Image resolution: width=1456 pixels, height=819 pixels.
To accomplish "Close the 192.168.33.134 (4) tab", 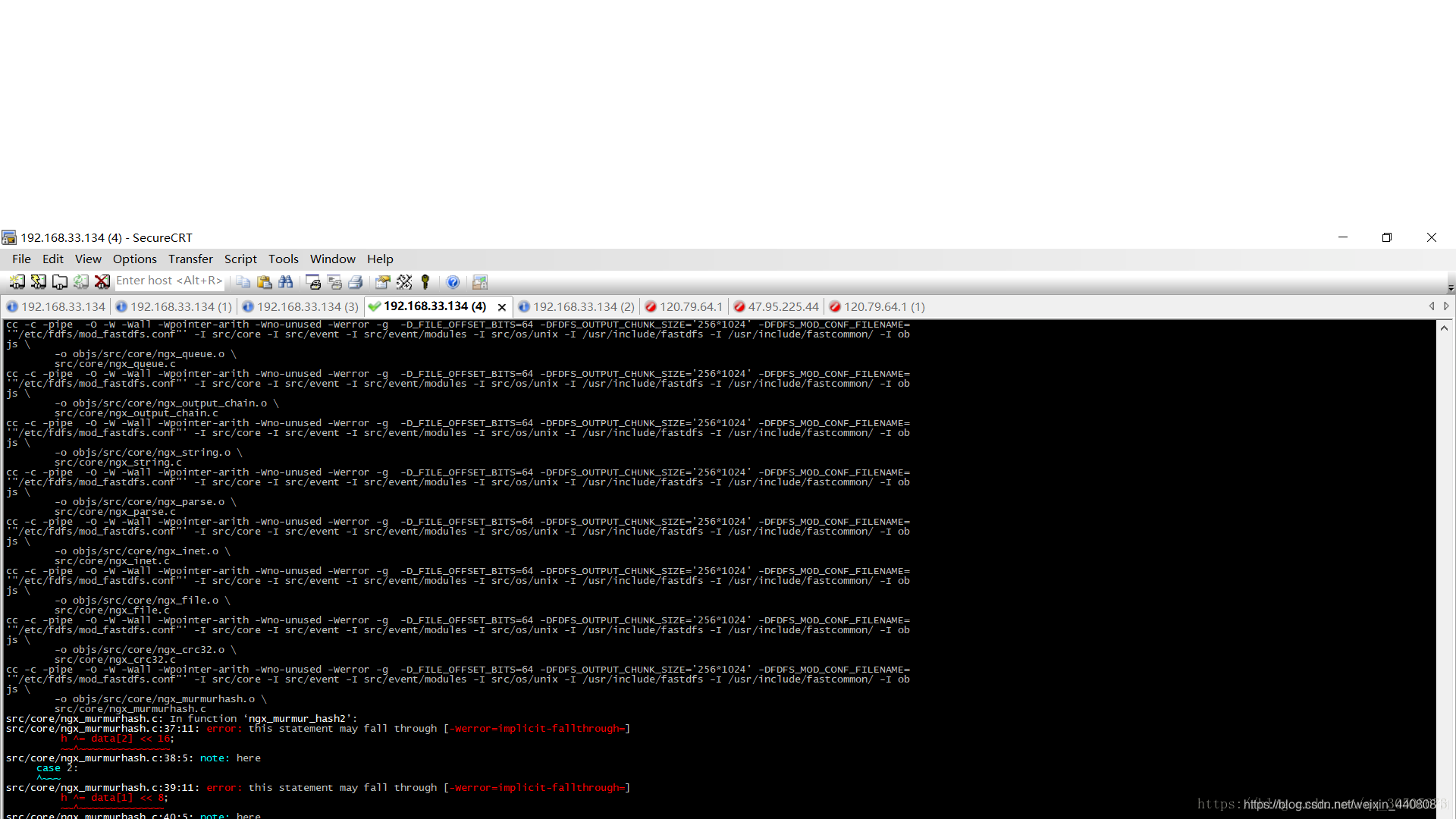I will coord(502,307).
